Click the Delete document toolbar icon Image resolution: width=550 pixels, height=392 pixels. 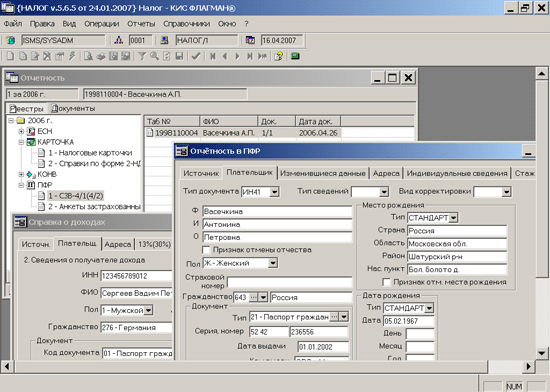(x=47, y=56)
